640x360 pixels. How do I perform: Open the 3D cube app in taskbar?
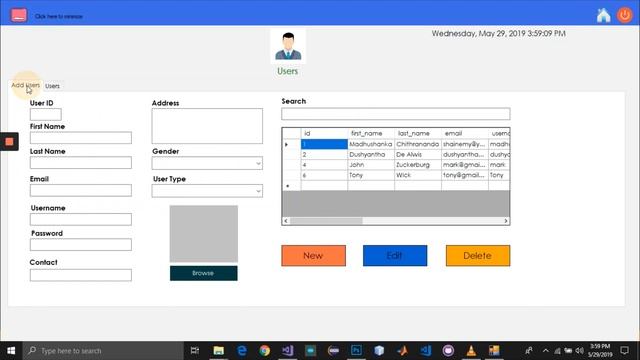pyautogui.click(x=379, y=351)
